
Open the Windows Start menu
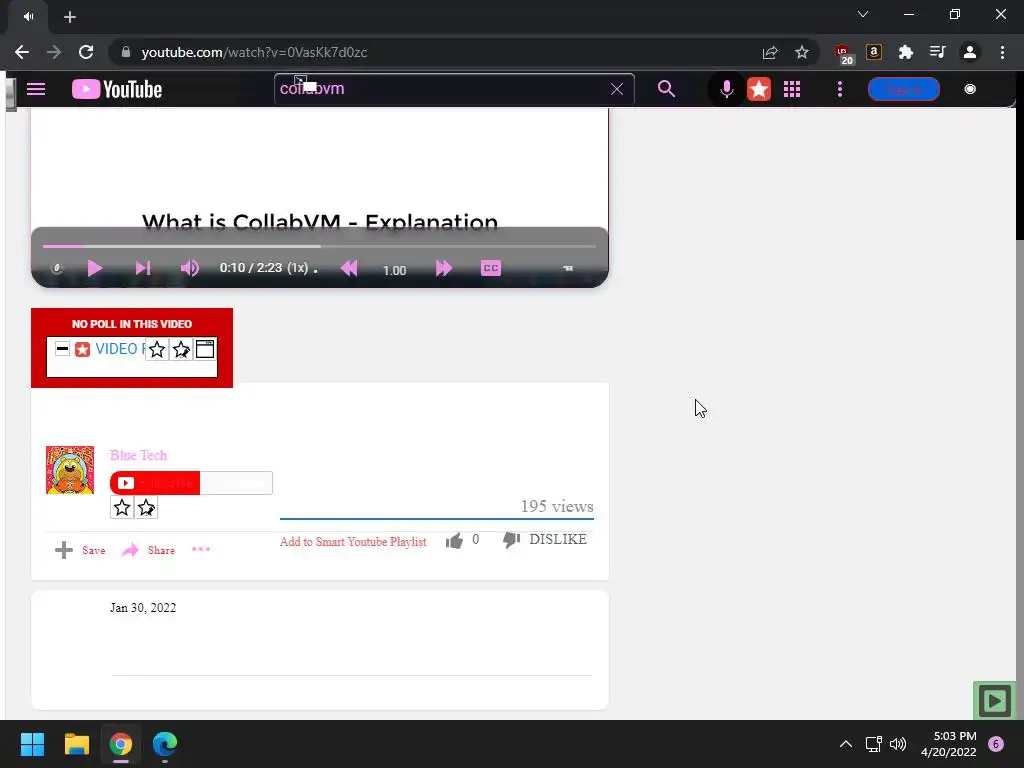point(32,744)
